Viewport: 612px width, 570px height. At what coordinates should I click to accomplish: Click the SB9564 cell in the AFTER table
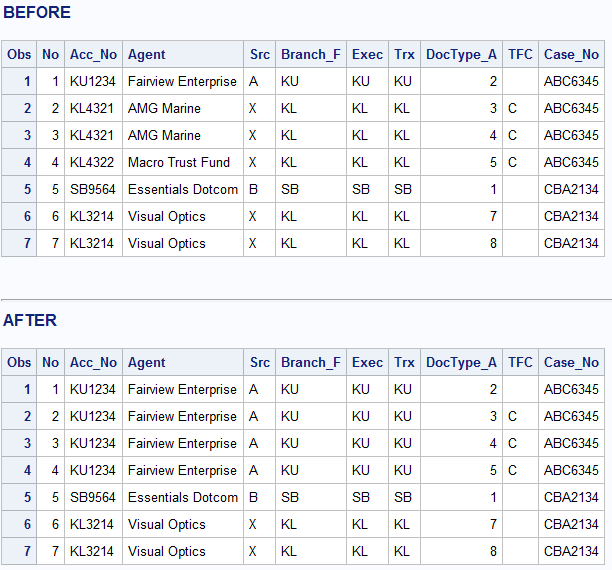[x=93, y=497]
